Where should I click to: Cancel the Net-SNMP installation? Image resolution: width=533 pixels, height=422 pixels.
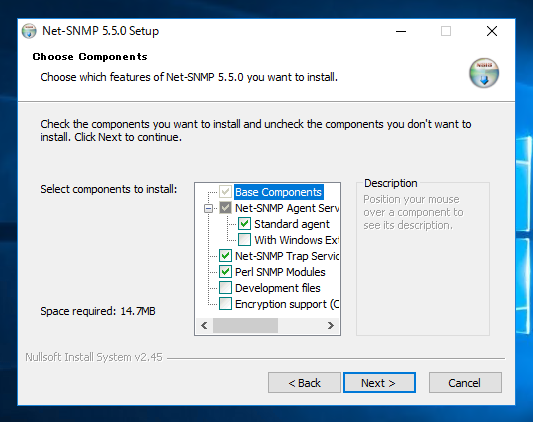(x=465, y=383)
